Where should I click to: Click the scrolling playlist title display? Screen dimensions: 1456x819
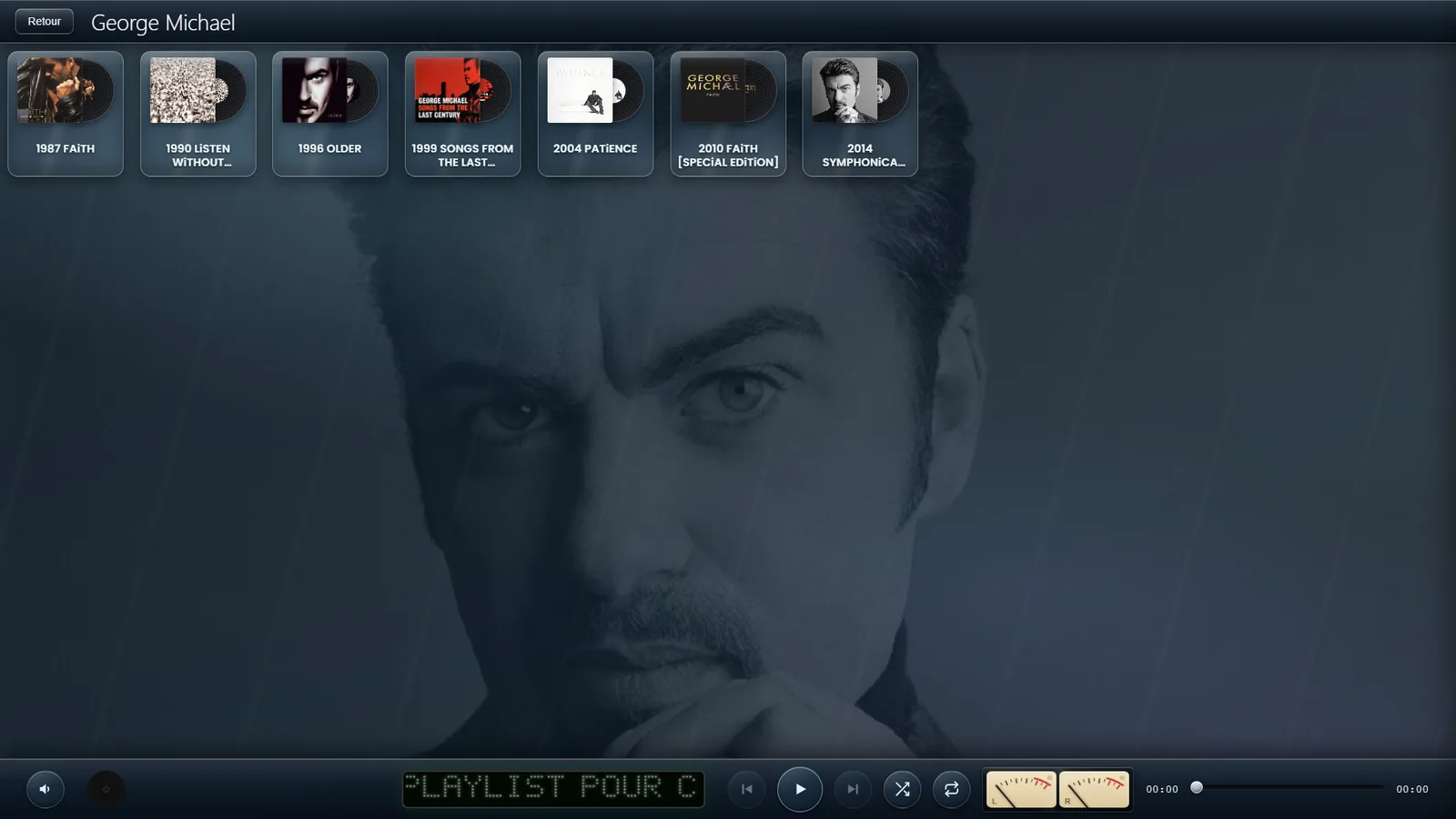pyautogui.click(x=553, y=789)
